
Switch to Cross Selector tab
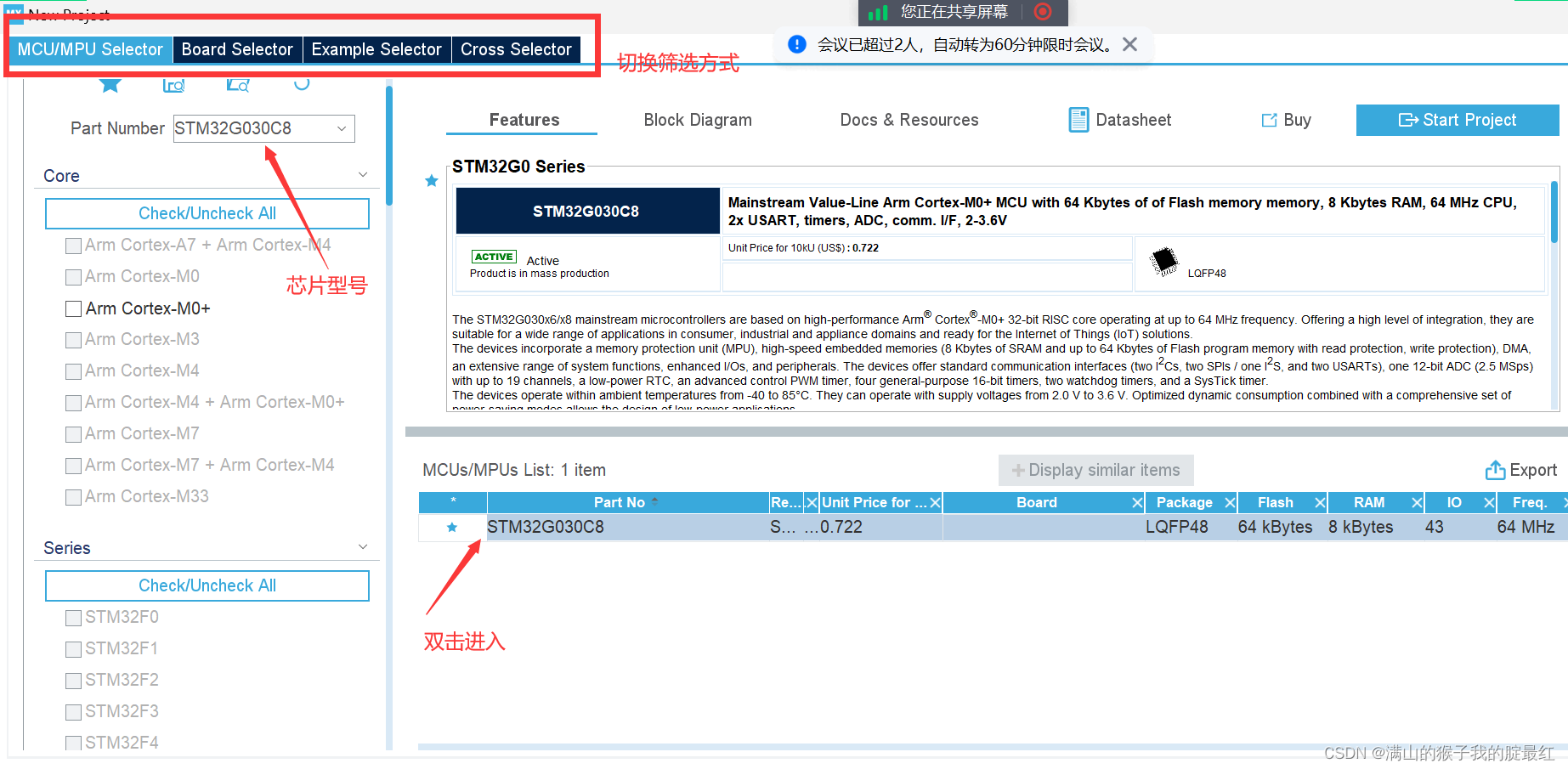point(516,49)
